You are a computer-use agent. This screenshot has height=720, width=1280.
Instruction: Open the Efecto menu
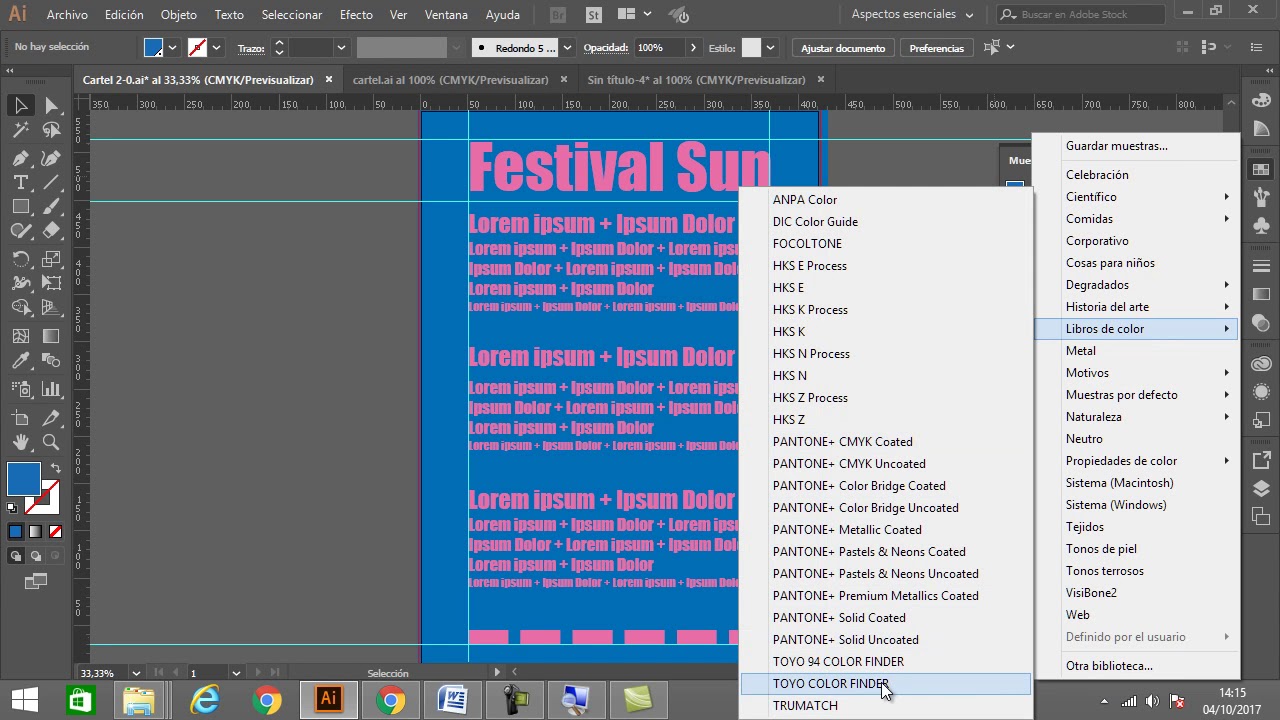(356, 15)
